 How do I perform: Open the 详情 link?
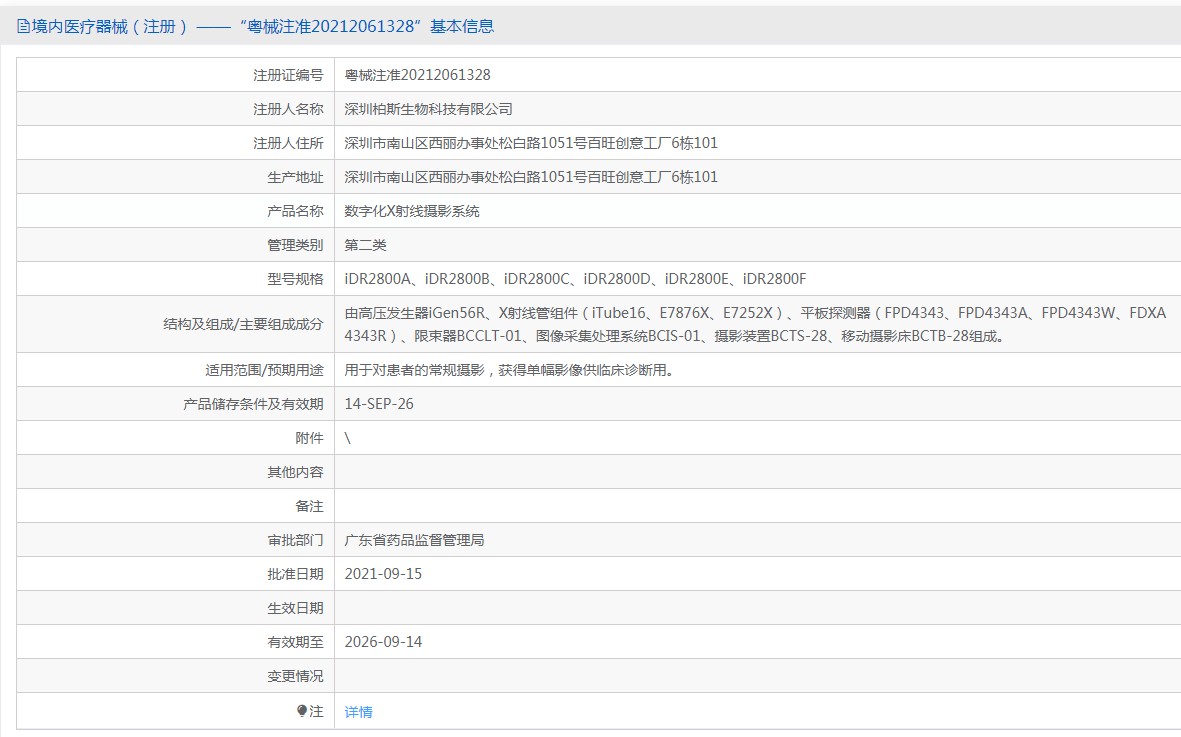(x=359, y=711)
